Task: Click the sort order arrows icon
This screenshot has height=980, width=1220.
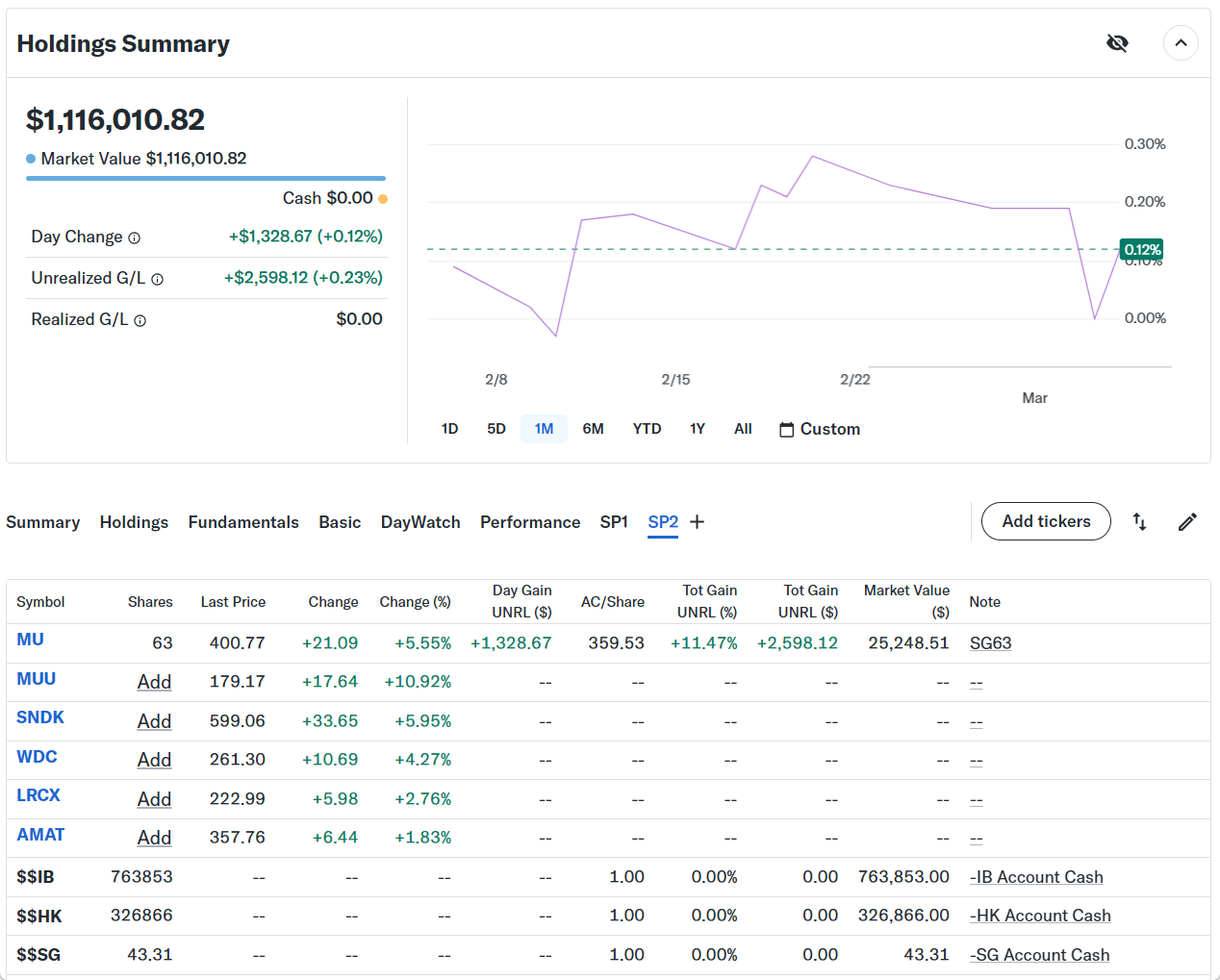Action: [x=1139, y=521]
